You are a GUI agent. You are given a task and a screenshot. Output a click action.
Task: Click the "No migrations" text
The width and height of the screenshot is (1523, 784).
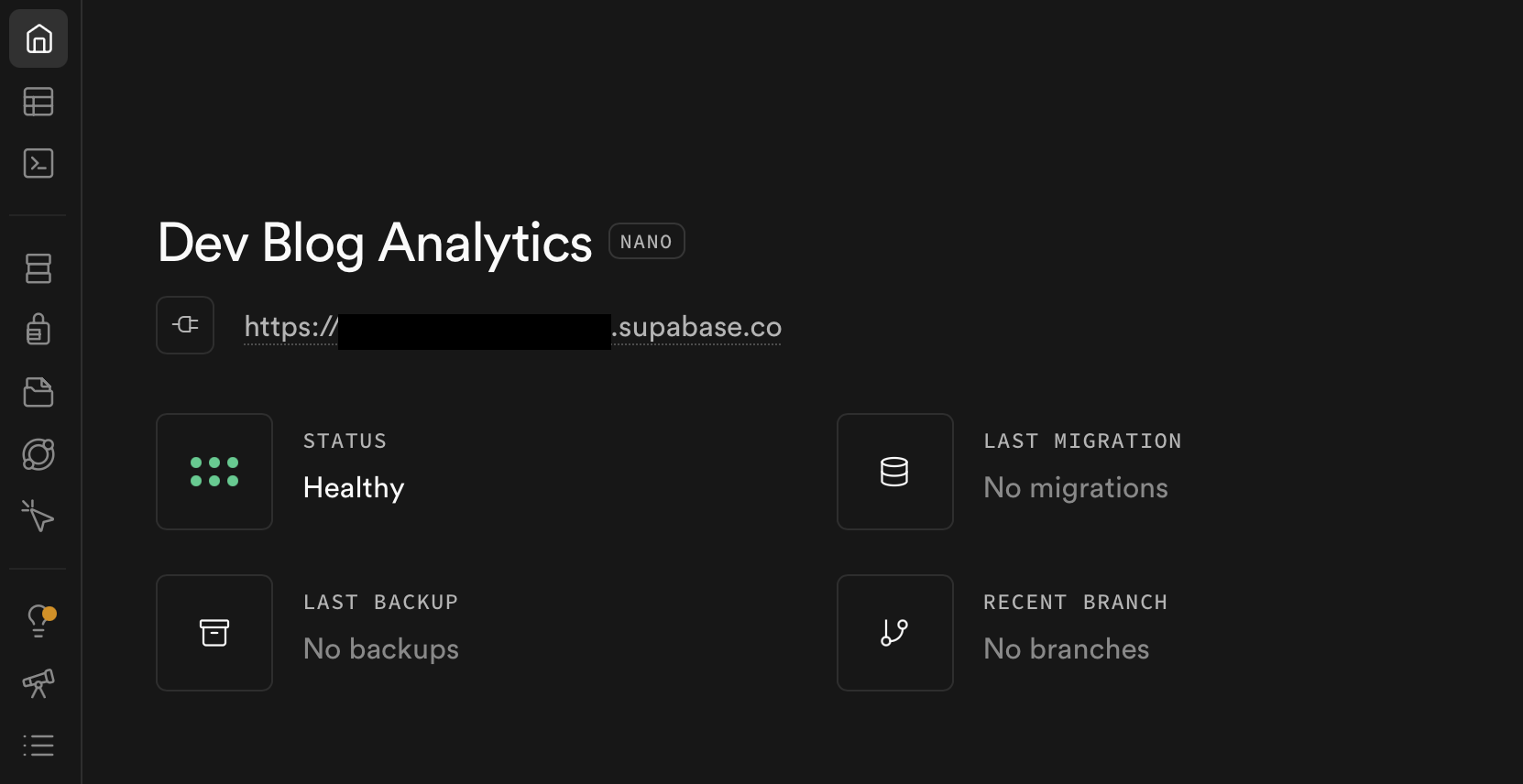pos(1075,488)
